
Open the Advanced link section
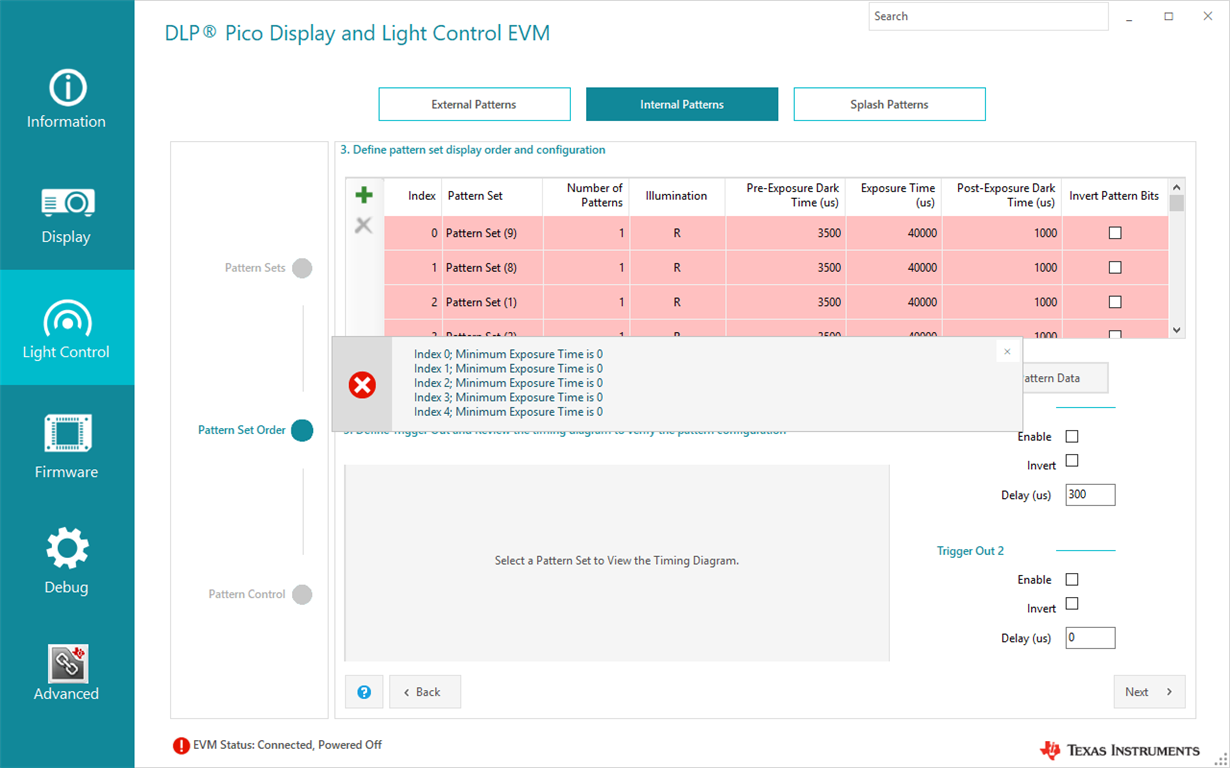[x=67, y=672]
